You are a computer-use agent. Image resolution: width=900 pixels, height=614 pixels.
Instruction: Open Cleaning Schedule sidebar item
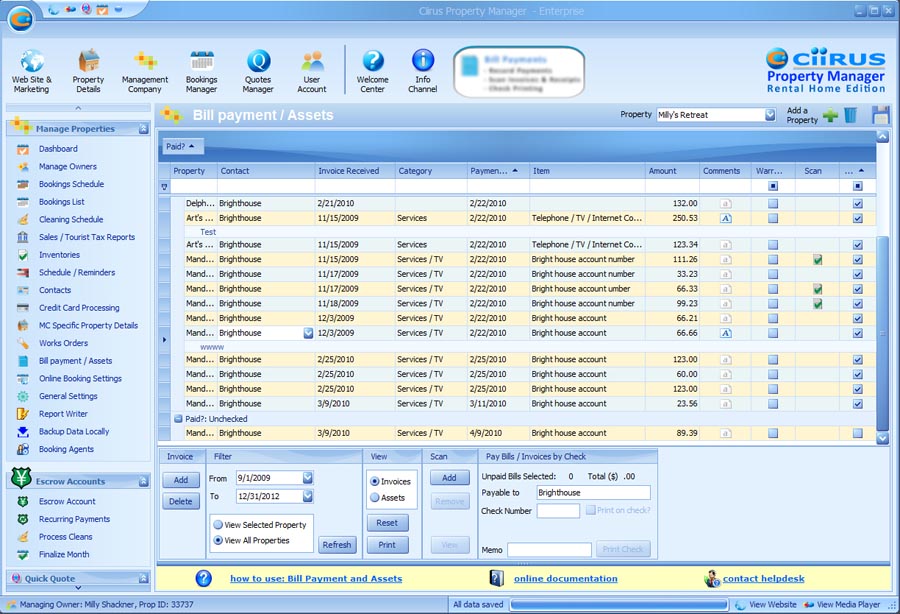click(71, 219)
